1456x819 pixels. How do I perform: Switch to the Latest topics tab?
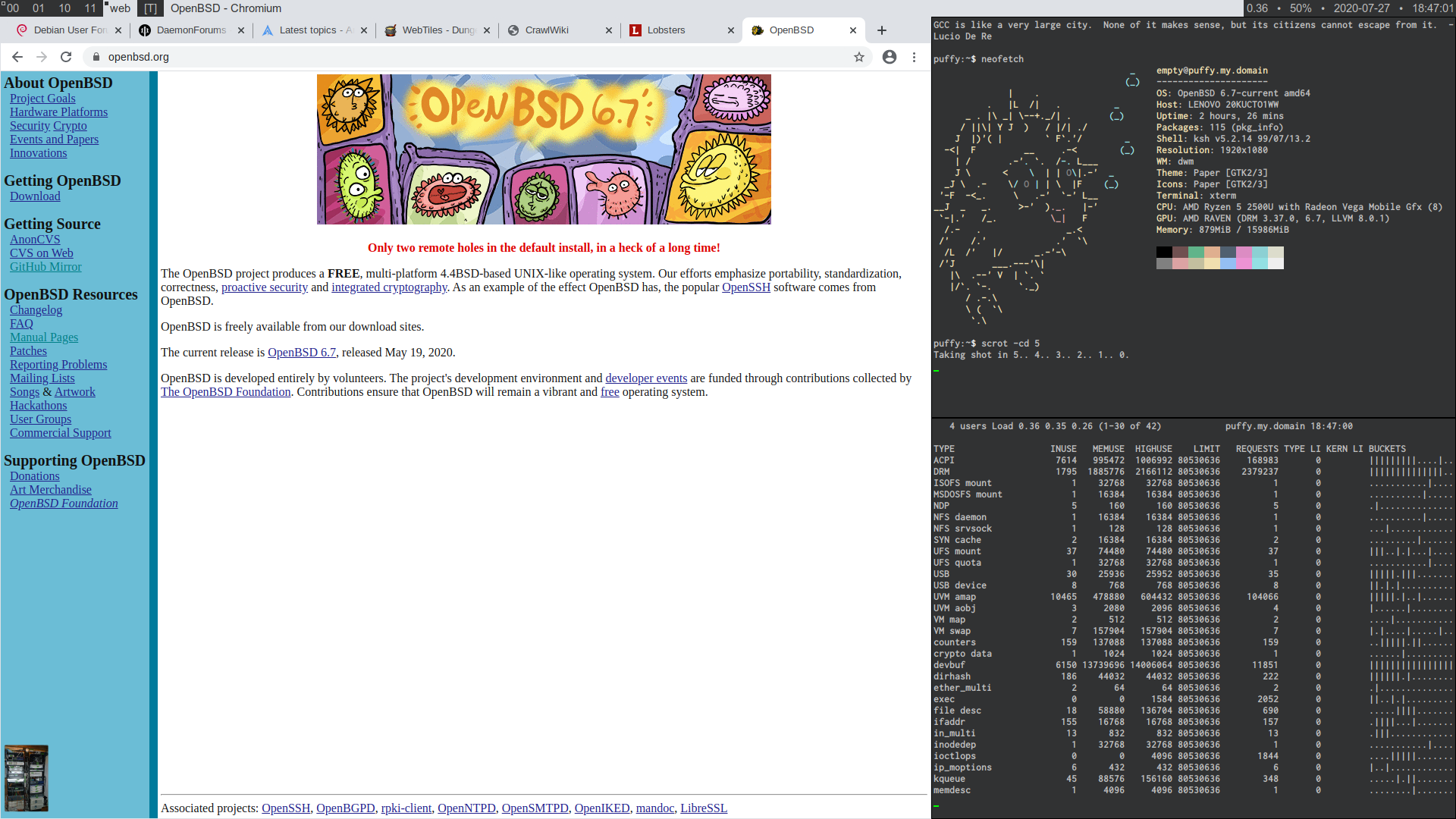(312, 30)
